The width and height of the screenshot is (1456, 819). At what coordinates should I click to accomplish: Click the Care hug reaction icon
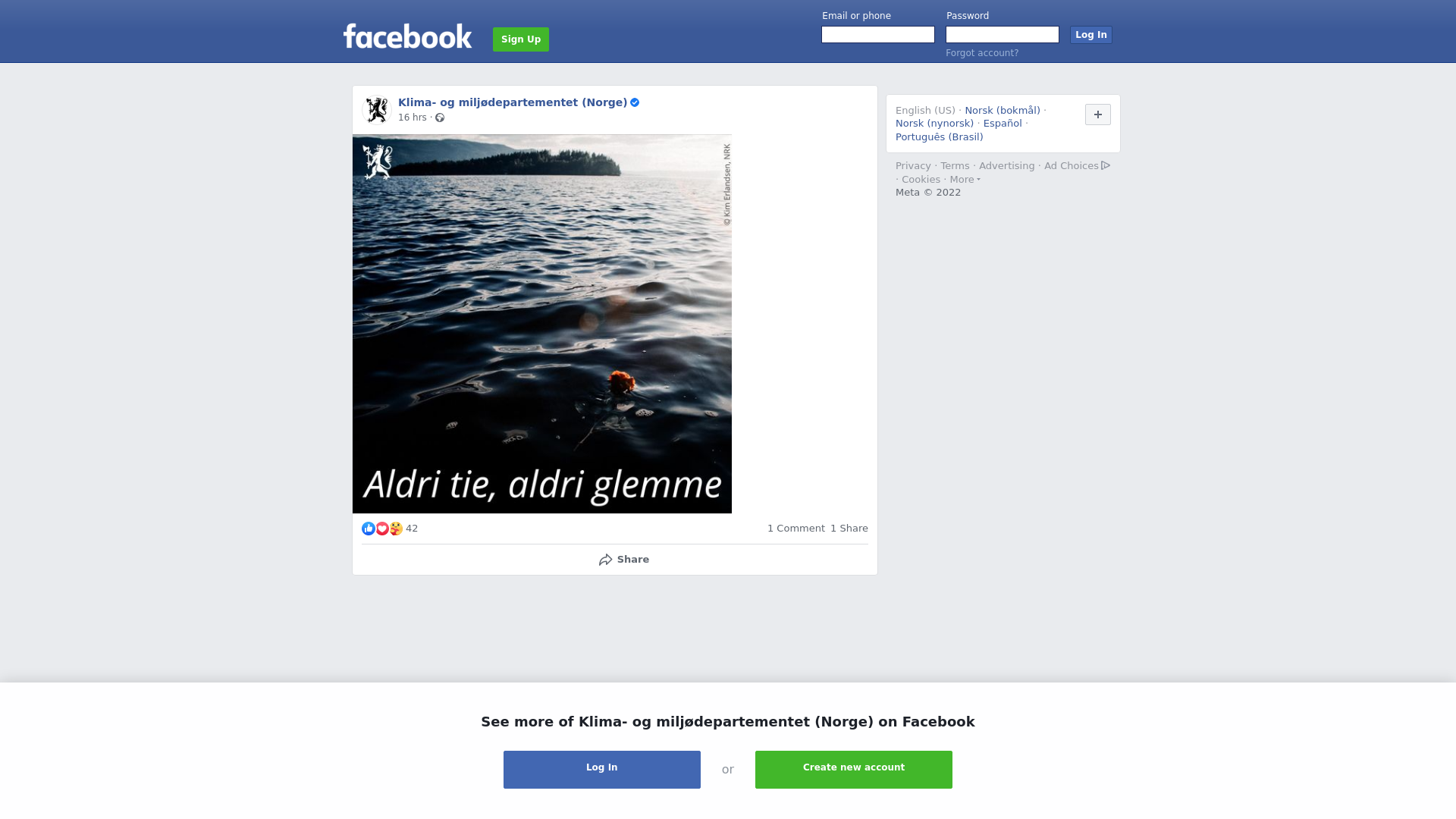pos(396,529)
